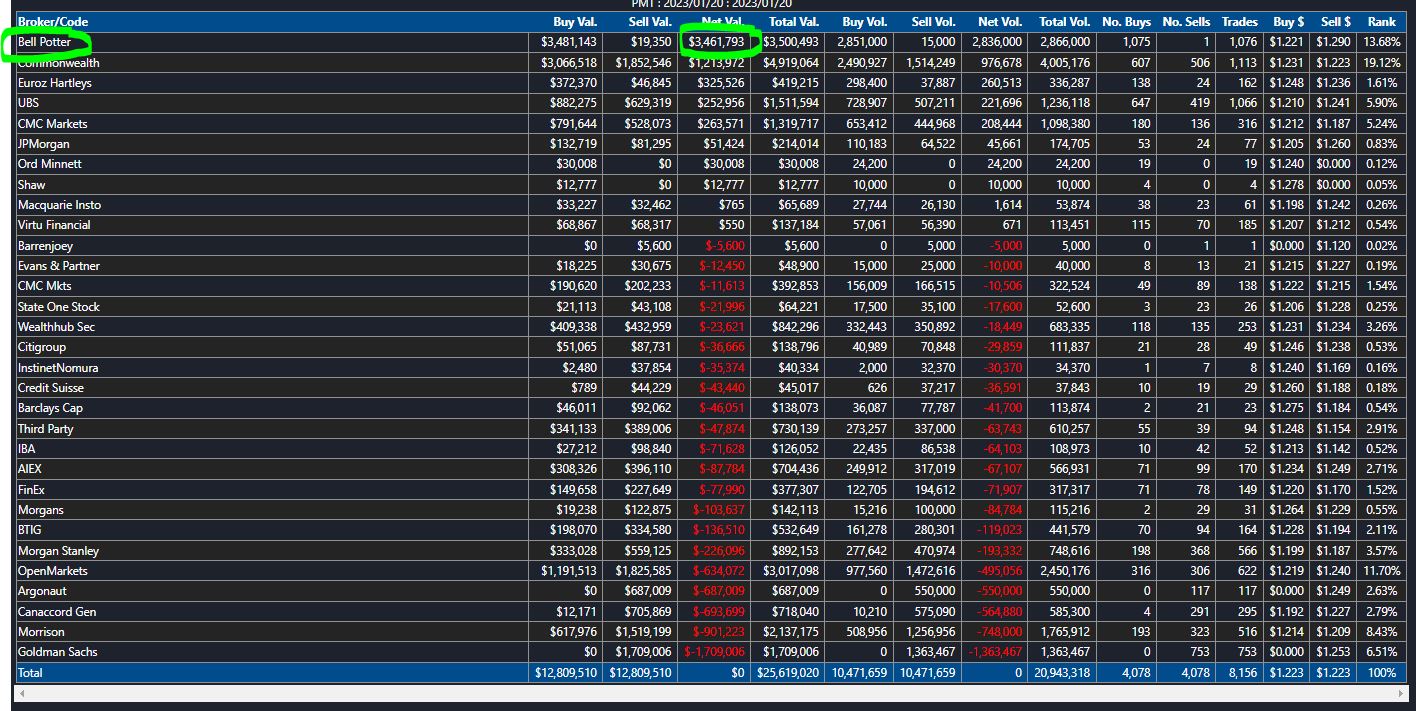Select the JPMorgan broker name

(42, 144)
